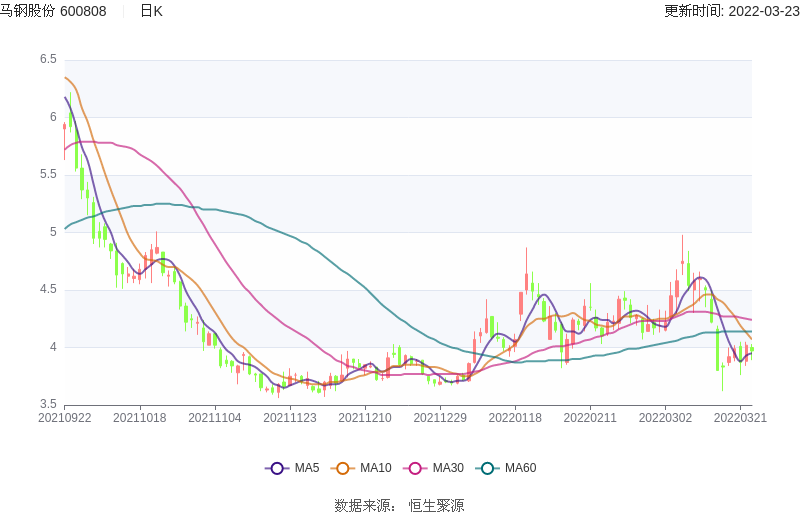Click the teal MA60 legend circle marker
The width and height of the screenshot is (800, 517).
[488, 468]
